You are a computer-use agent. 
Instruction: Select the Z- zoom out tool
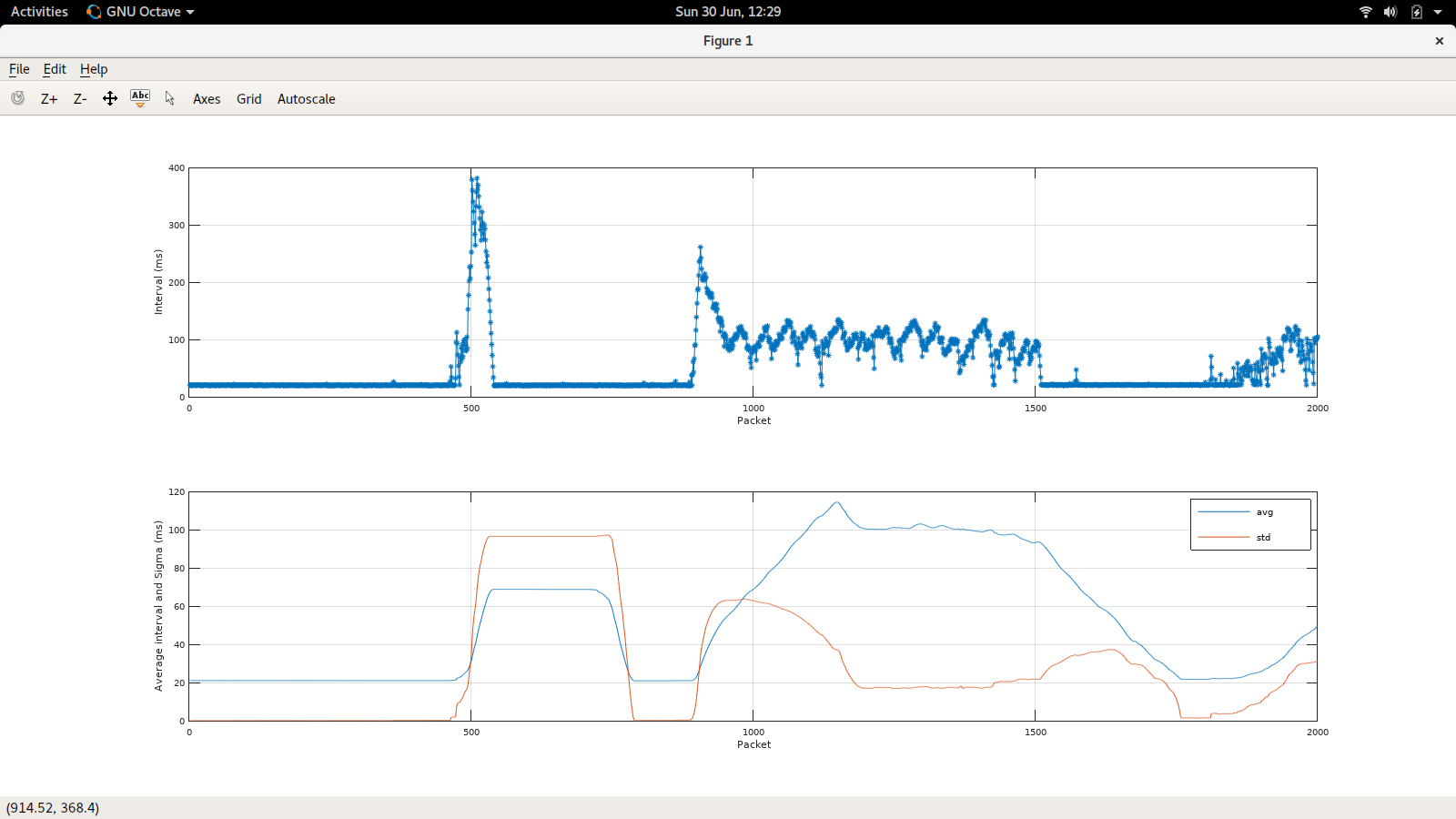[80, 99]
